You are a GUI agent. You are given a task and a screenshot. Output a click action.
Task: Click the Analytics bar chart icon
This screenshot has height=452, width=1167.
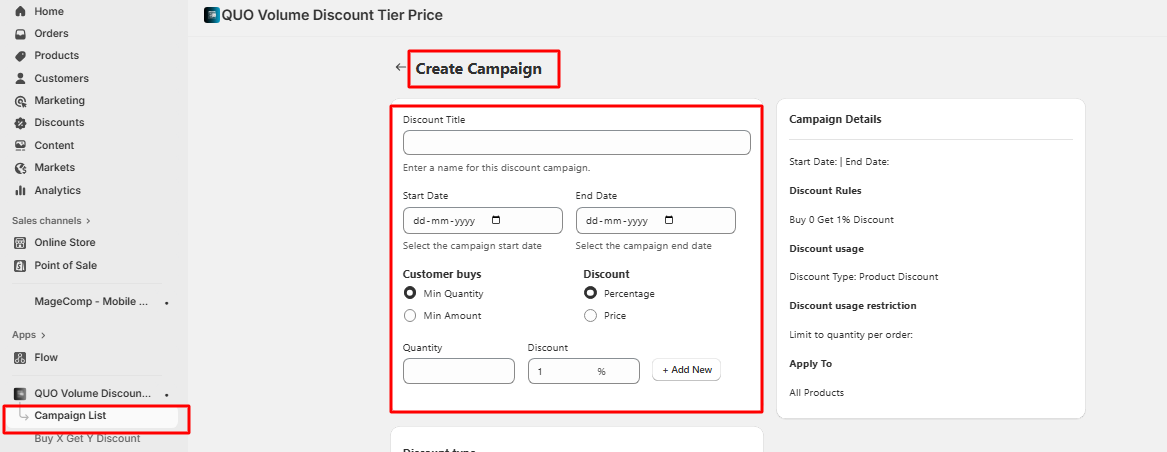click(20, 190)
